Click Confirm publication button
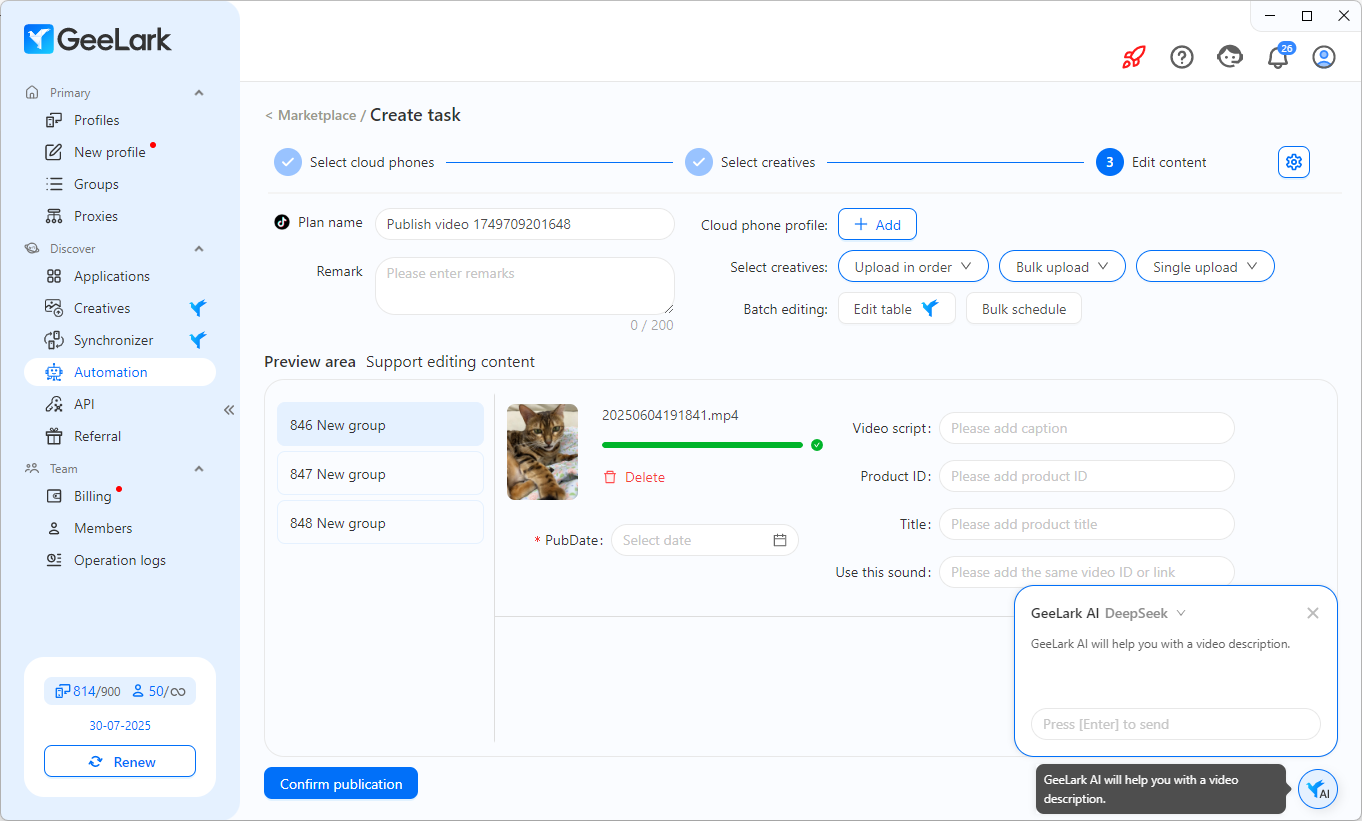This screenshot has width=1362, height=821. point(341,783)
